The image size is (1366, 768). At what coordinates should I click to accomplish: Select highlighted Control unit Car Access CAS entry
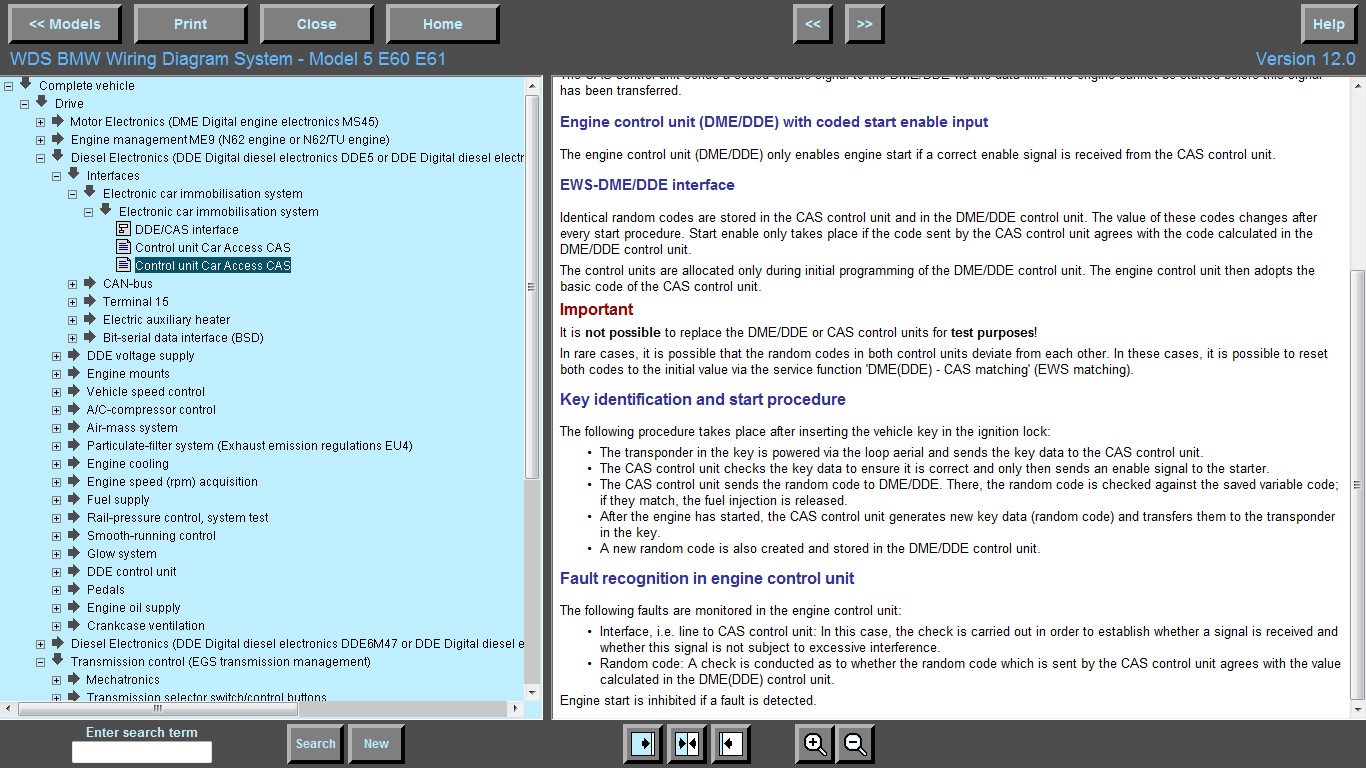click(213, 266)
